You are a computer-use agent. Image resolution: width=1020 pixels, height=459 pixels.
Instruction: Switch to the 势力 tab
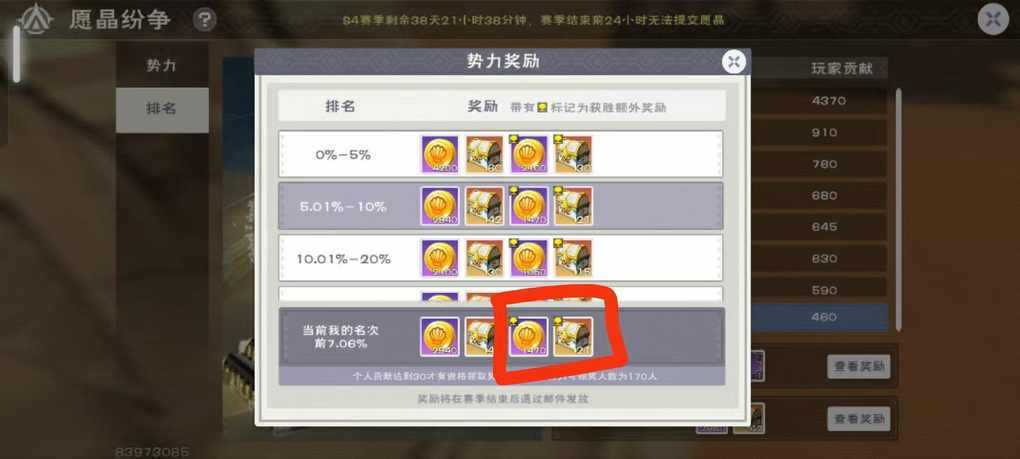point(161,65)
